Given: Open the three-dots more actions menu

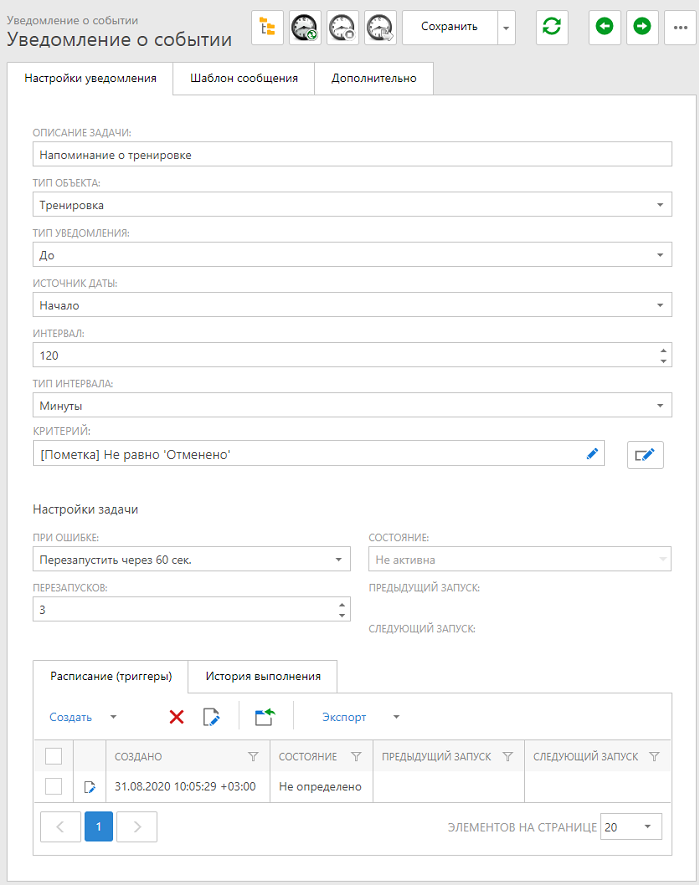Looking at the screenshot, I should tap(680, 27).
